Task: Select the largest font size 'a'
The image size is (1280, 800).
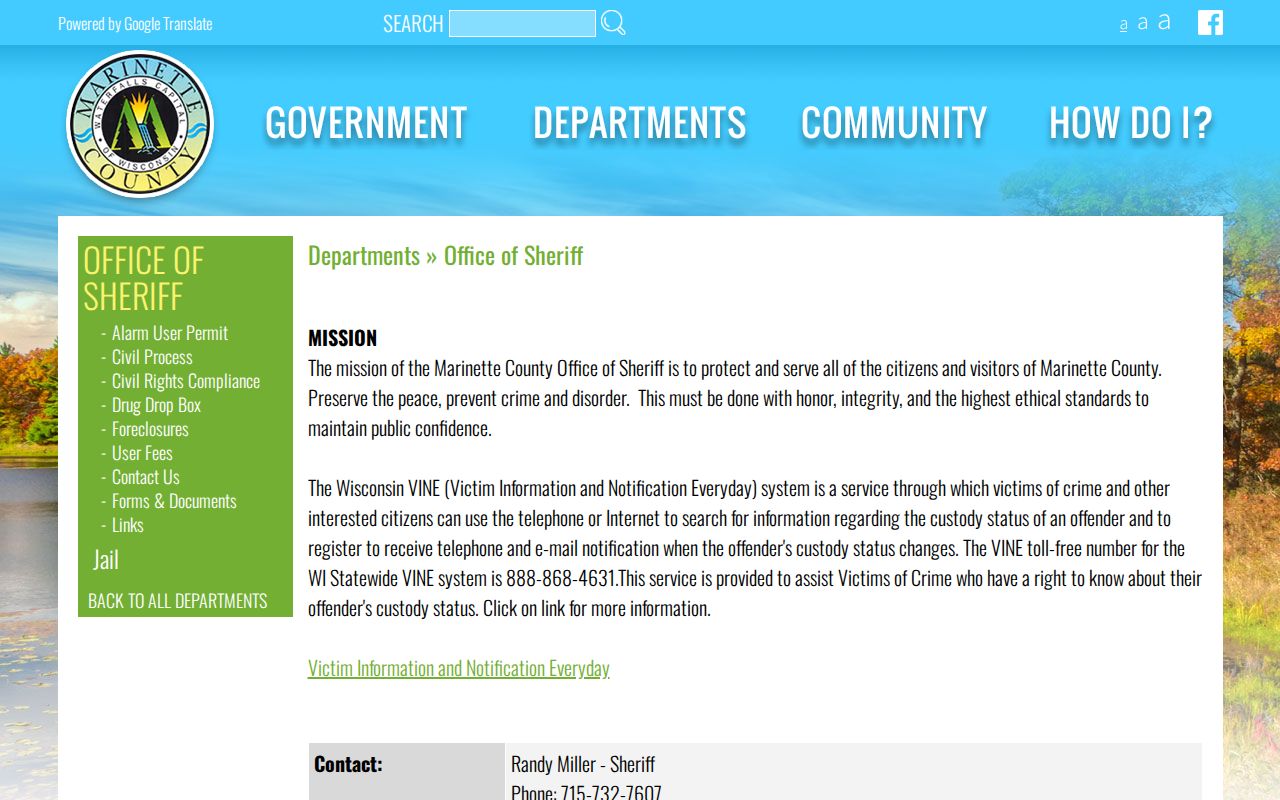Action: tap(1164, 22)
